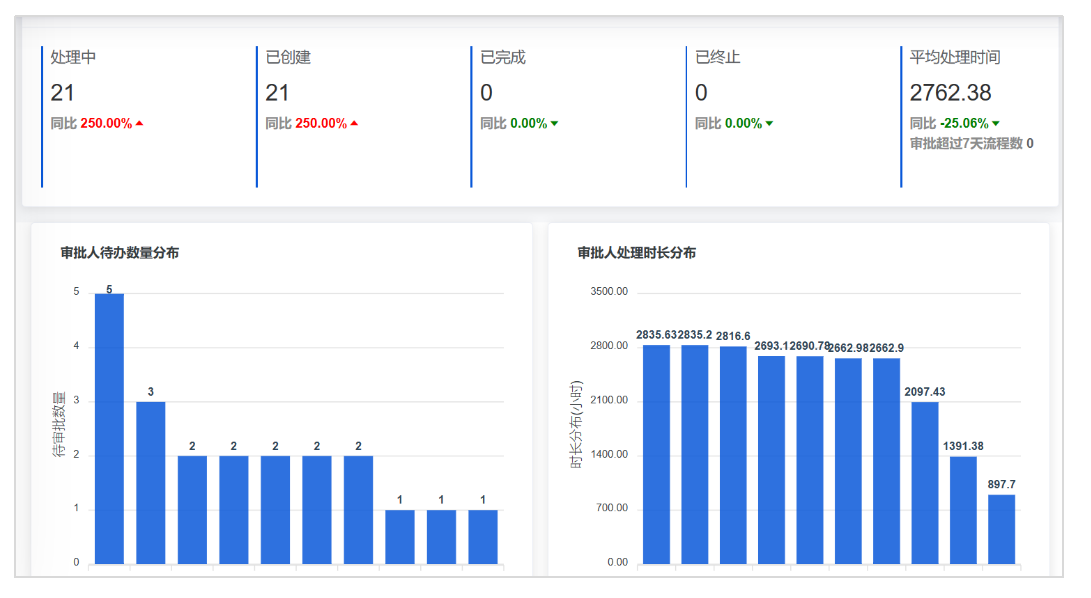Click the 2097.43 data label
Viewport: 1091px width, 598px height.
point(925,392)
